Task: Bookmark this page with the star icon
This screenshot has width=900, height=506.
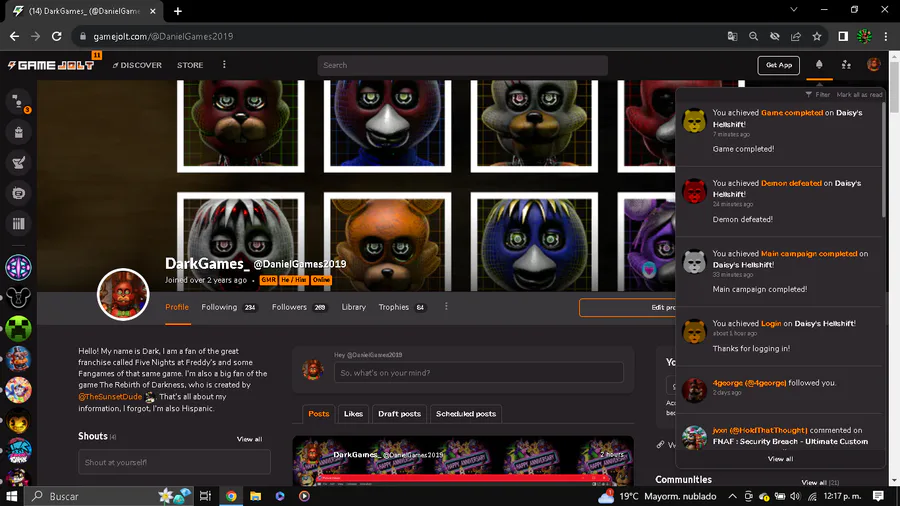Action: click(x=817, y=36)
